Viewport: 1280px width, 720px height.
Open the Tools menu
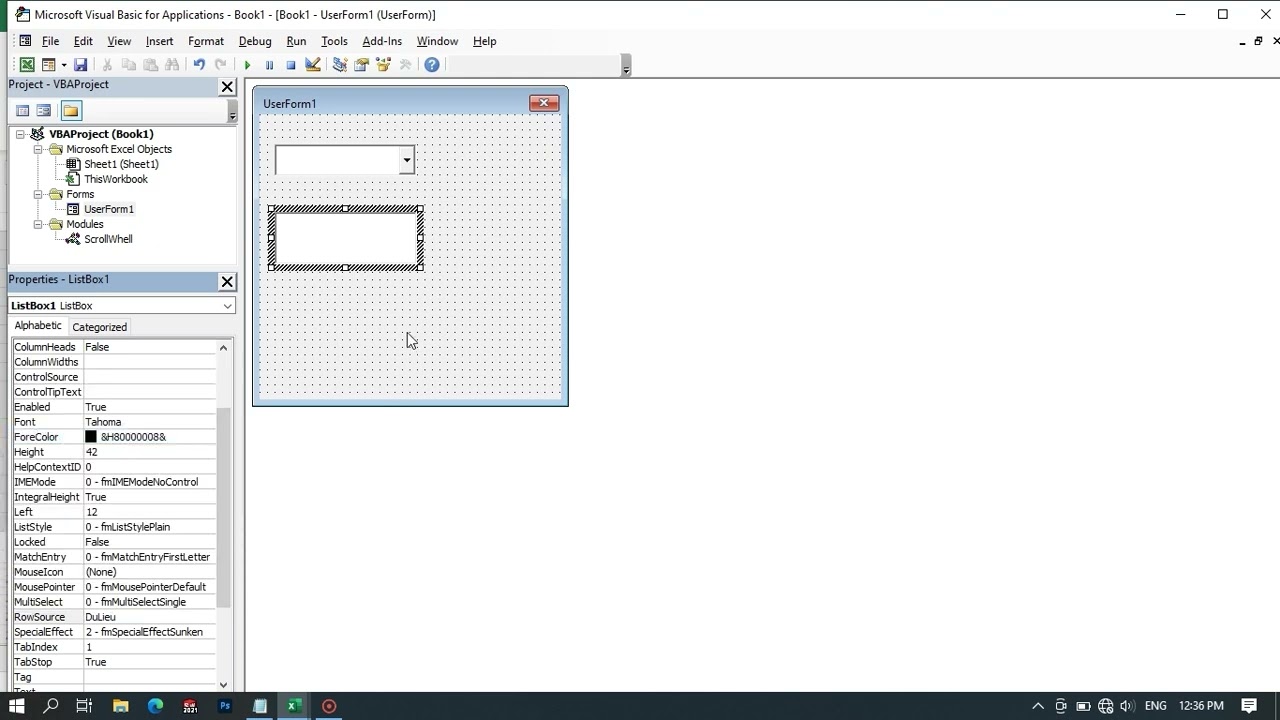click(334, 41)
